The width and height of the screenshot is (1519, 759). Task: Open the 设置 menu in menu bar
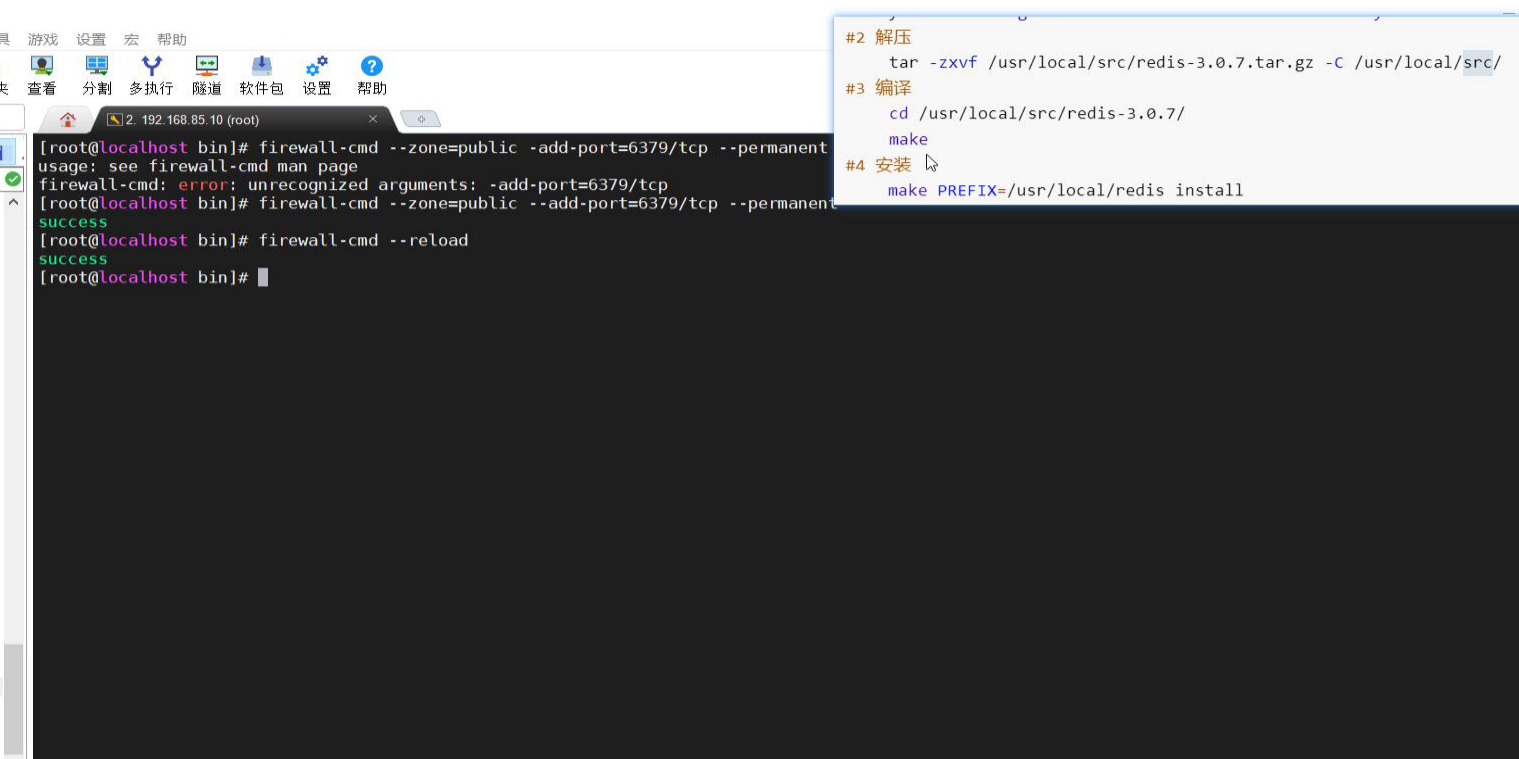pyautogui.click(x=91, y=40)
